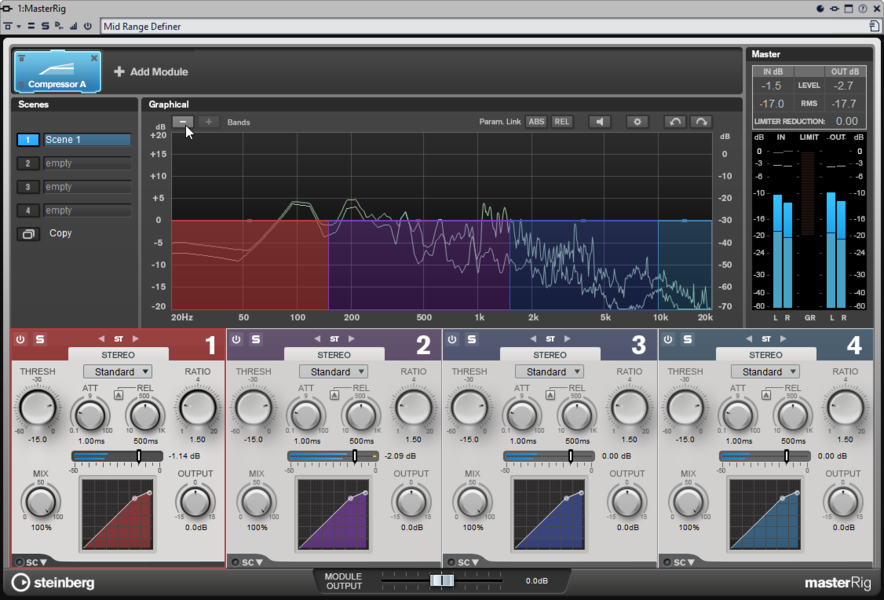Open band 4 Standard mode dropdown

point(766,372)
